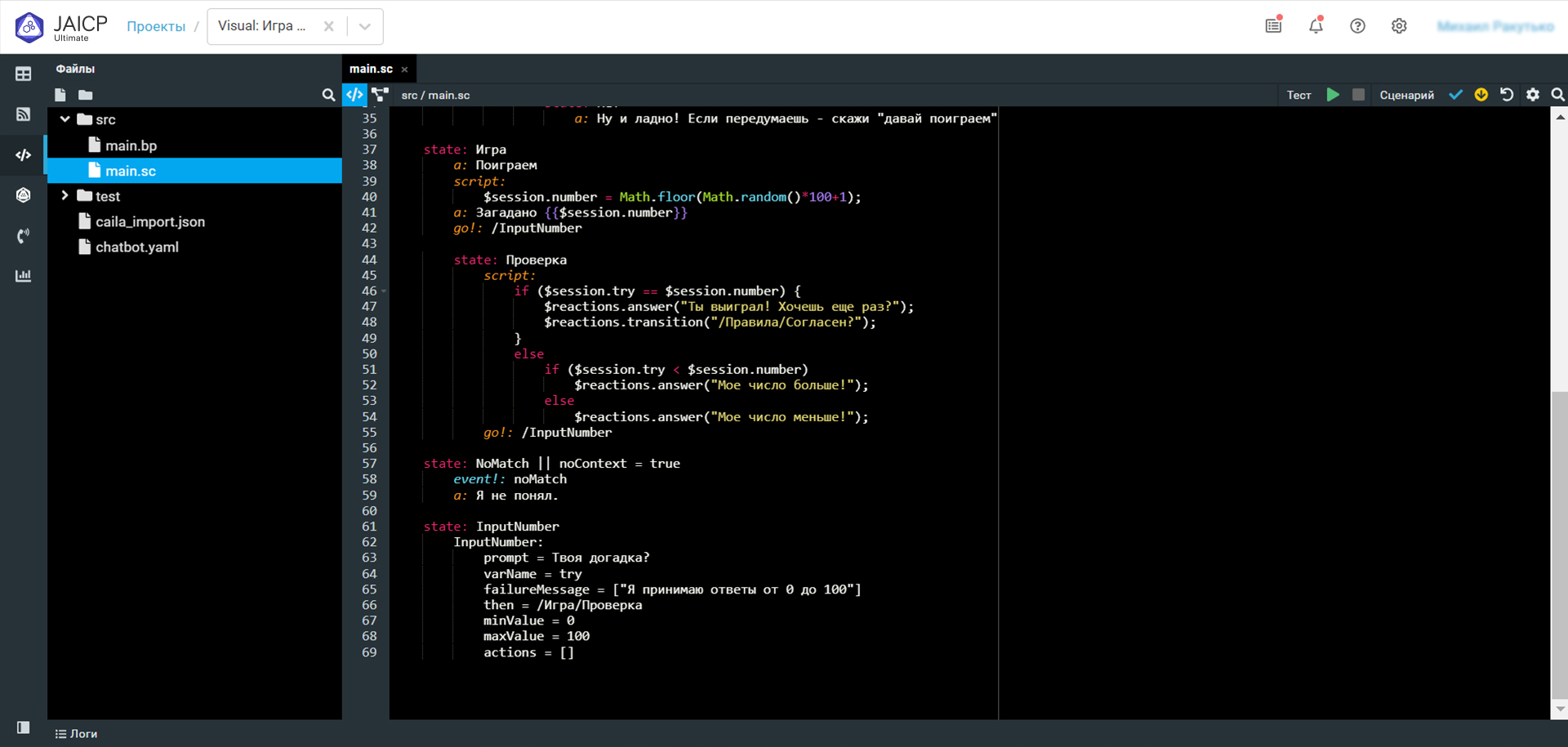Open the Логи logs panel
Image resolution: width=1568 pixels, height=747 pixels.
tap(77, 734)
